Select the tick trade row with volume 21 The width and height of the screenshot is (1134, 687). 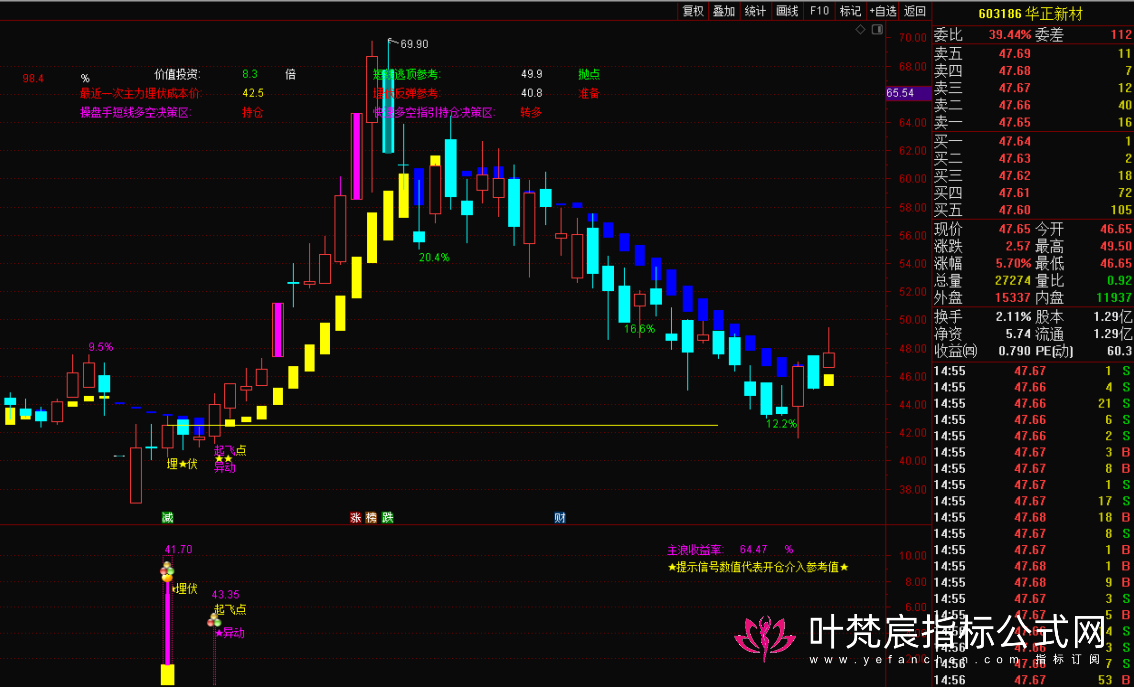[x=1033, y=404]
